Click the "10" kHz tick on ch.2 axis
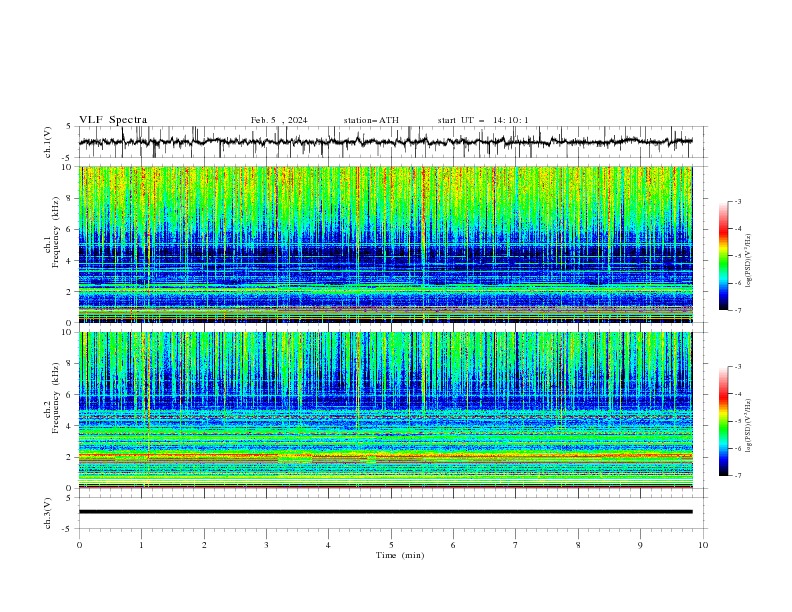Screen dimensions: 792x612 69,332
